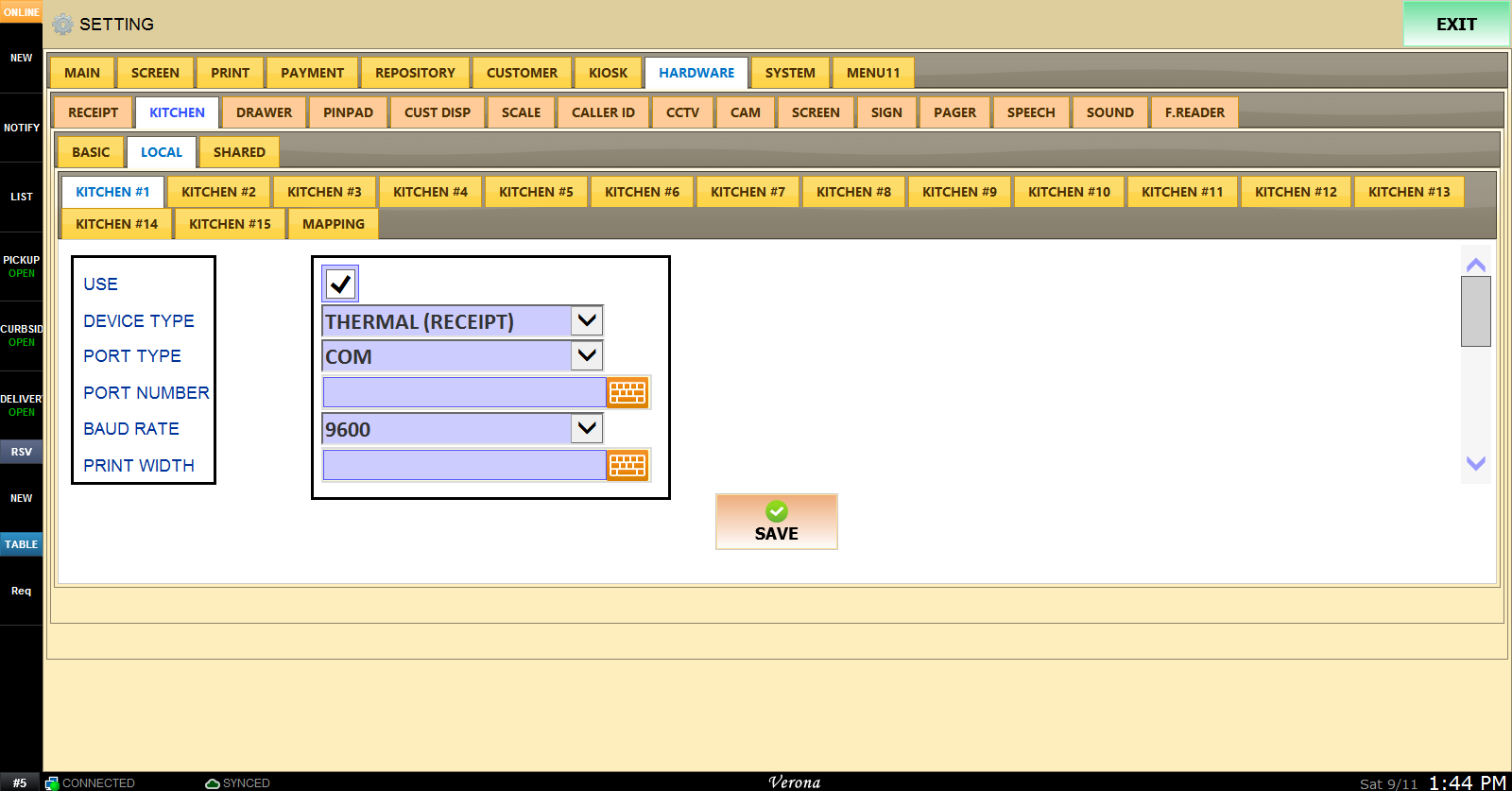Expand the DEVICE TYPE dropdown
The height and width of the screenshot is (791, 1512).
pyautogui.click(x=587, y=320)
